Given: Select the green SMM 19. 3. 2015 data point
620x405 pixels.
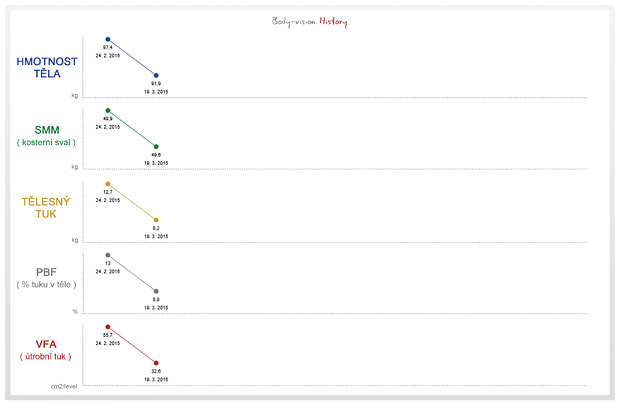Looking at the screenshot, I should (156, 146).
